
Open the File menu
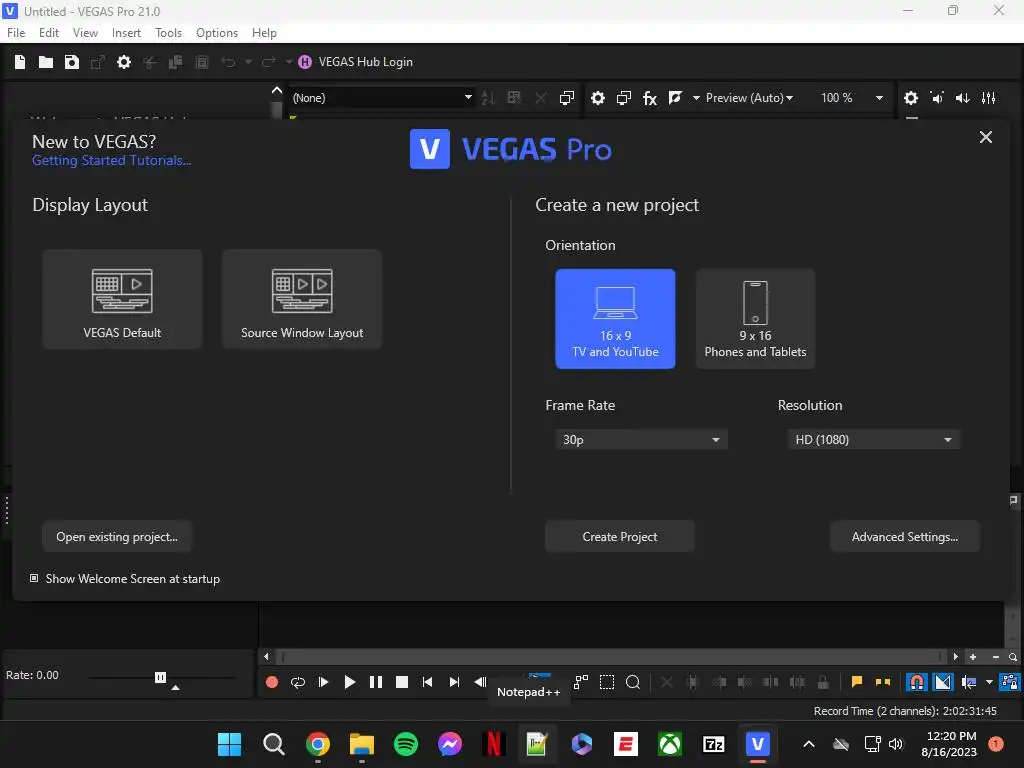(16, 33)
